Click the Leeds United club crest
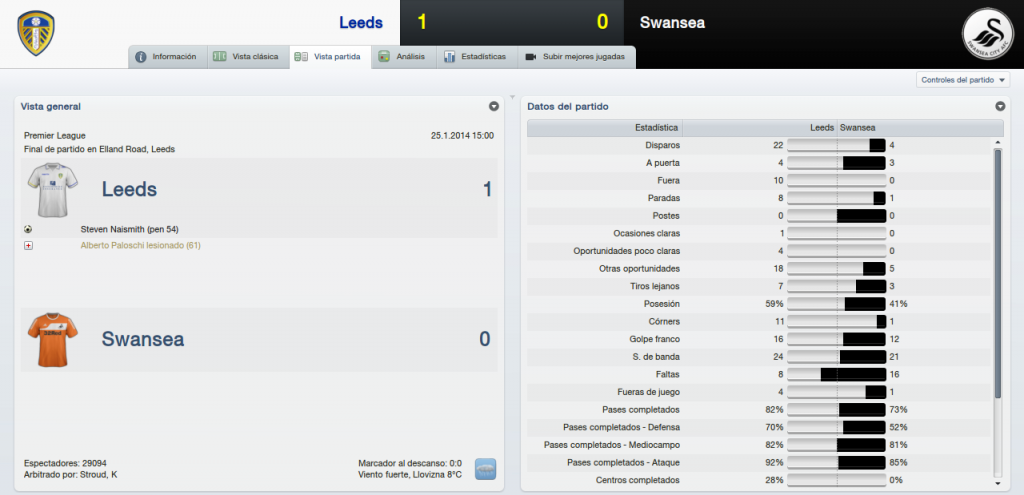The height and width of the screenshot is (495, 1024). tap(36, 33)
